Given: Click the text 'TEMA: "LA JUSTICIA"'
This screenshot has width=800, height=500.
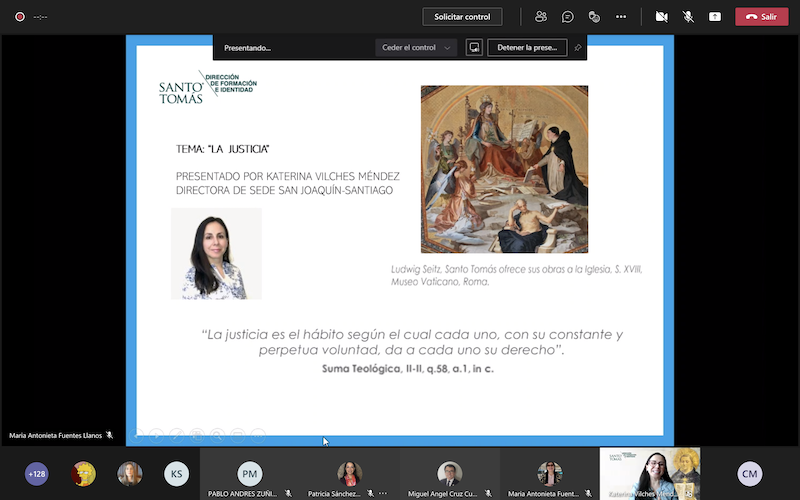Looking at the screenshot, I should 222,149.
